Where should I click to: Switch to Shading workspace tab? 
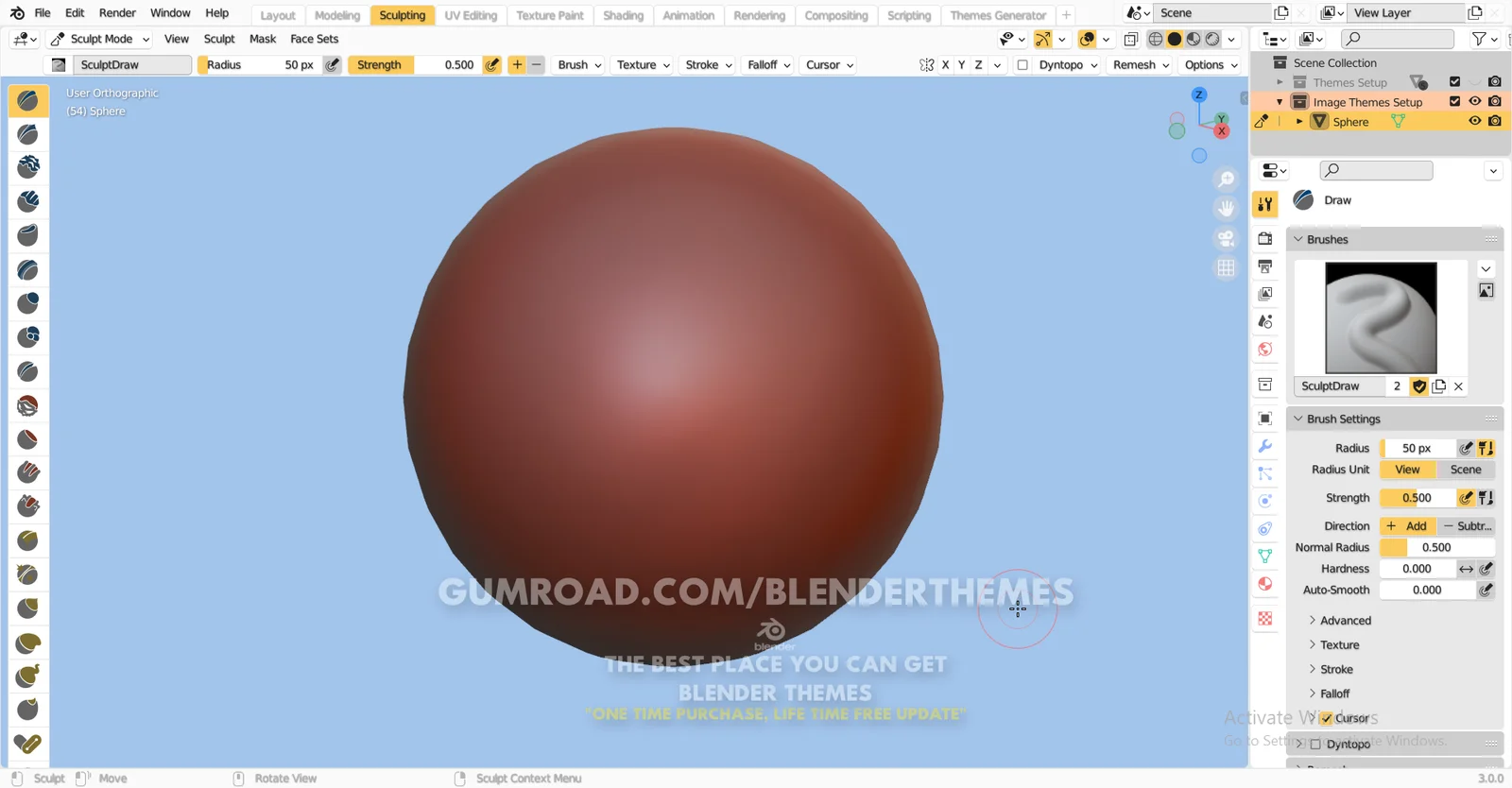[624, 15]
